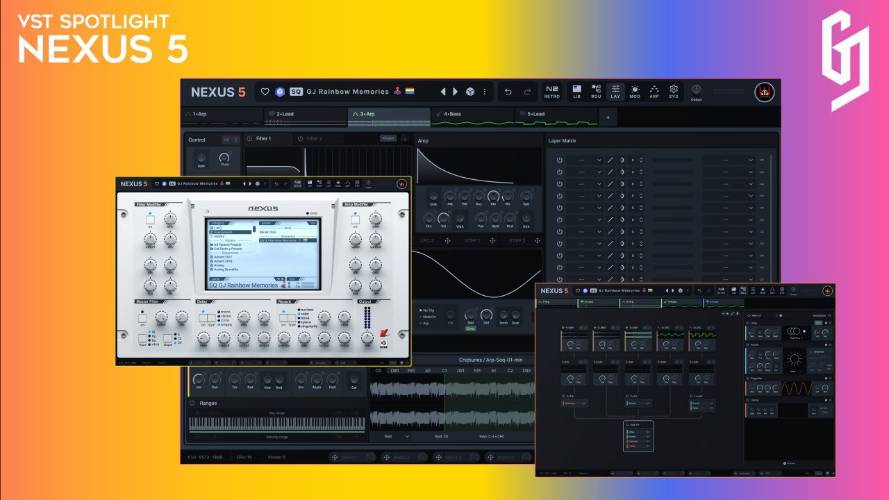Open the SYS settings gear

674,92
